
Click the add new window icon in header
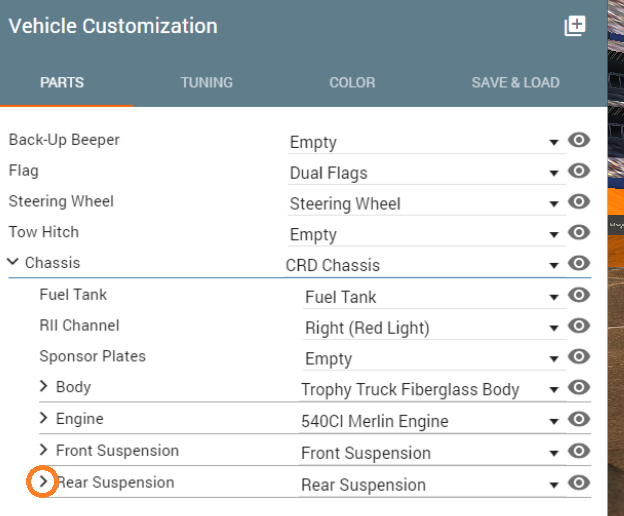point(575,26)
